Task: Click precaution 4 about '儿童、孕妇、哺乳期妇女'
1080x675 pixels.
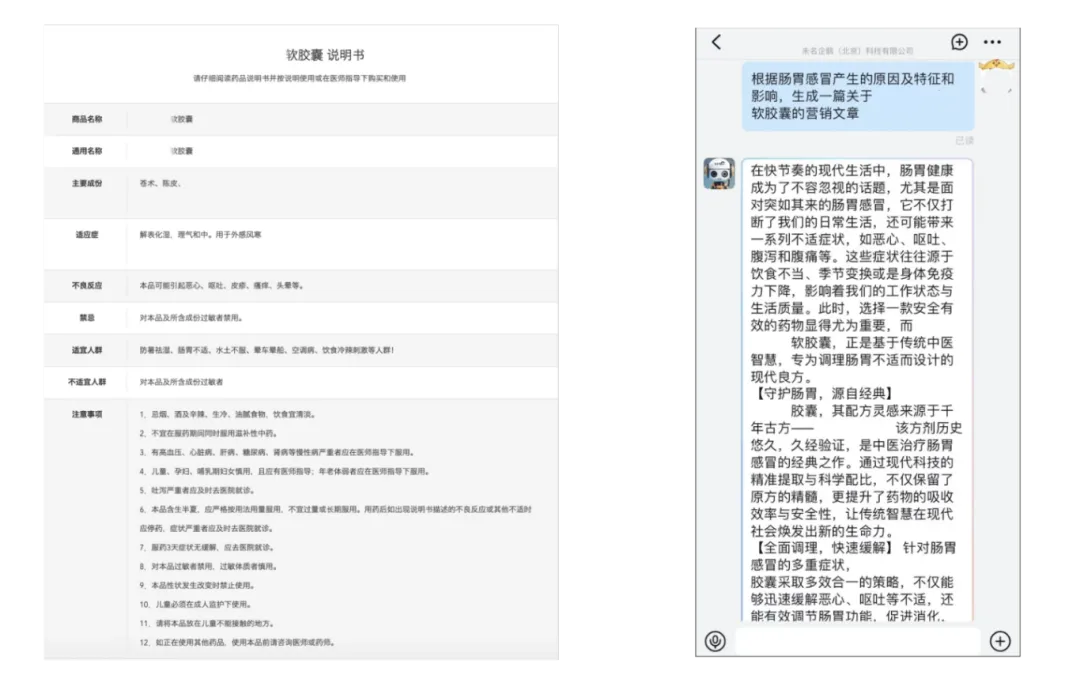Action: [285, 472]
